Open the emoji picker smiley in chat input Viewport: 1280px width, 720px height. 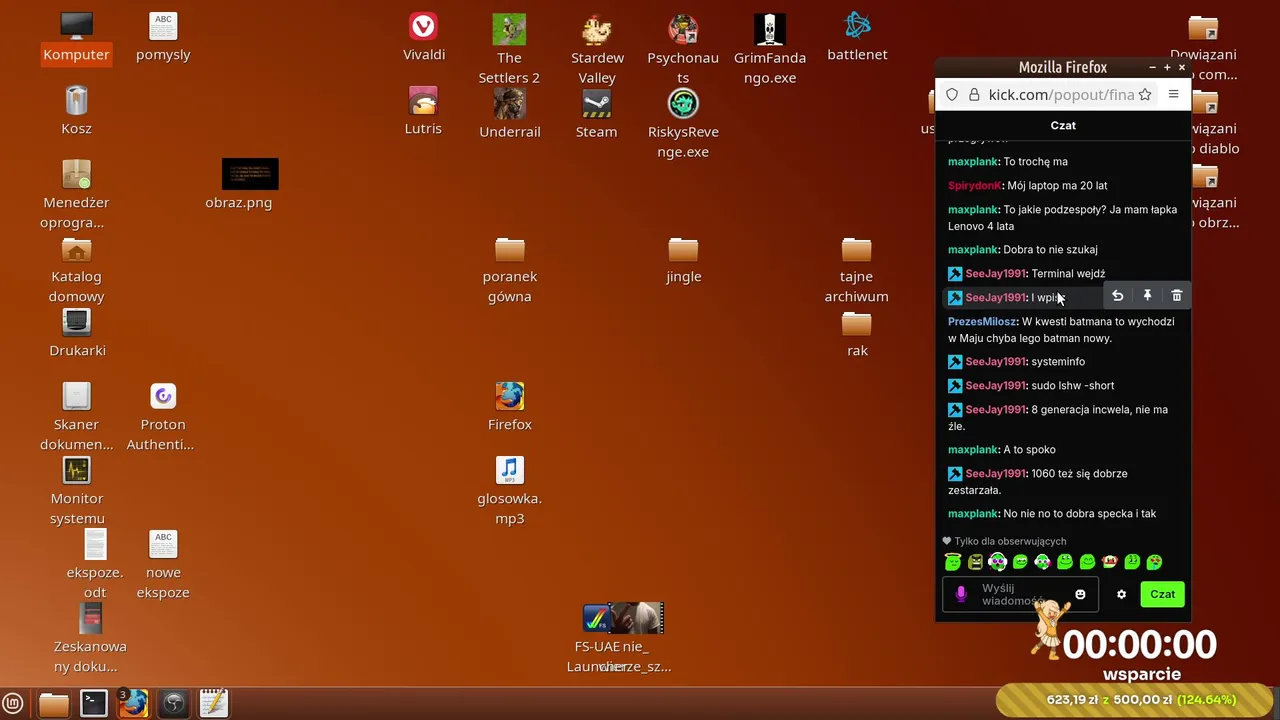pyautogui.click(x=1080, y=594)
